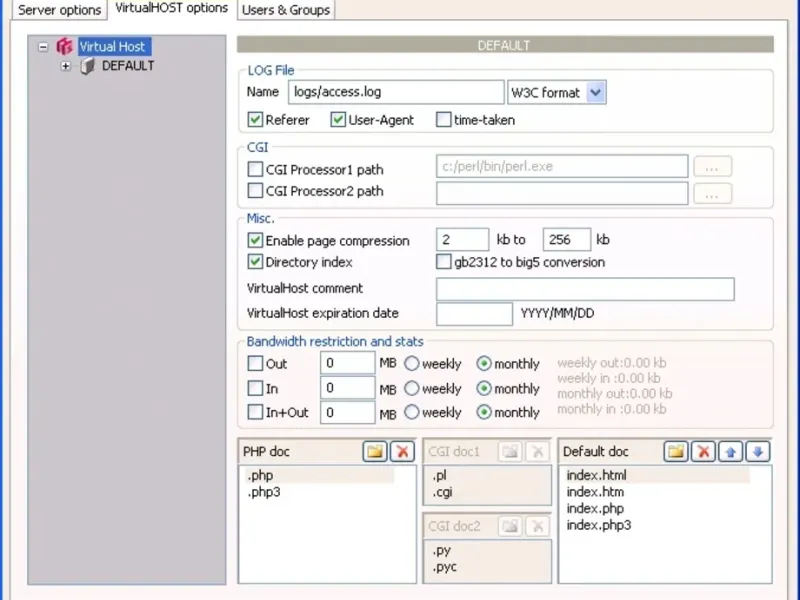Add a CGI doc1 extension folder icon

pyautogui.click(x=510, y=452)
